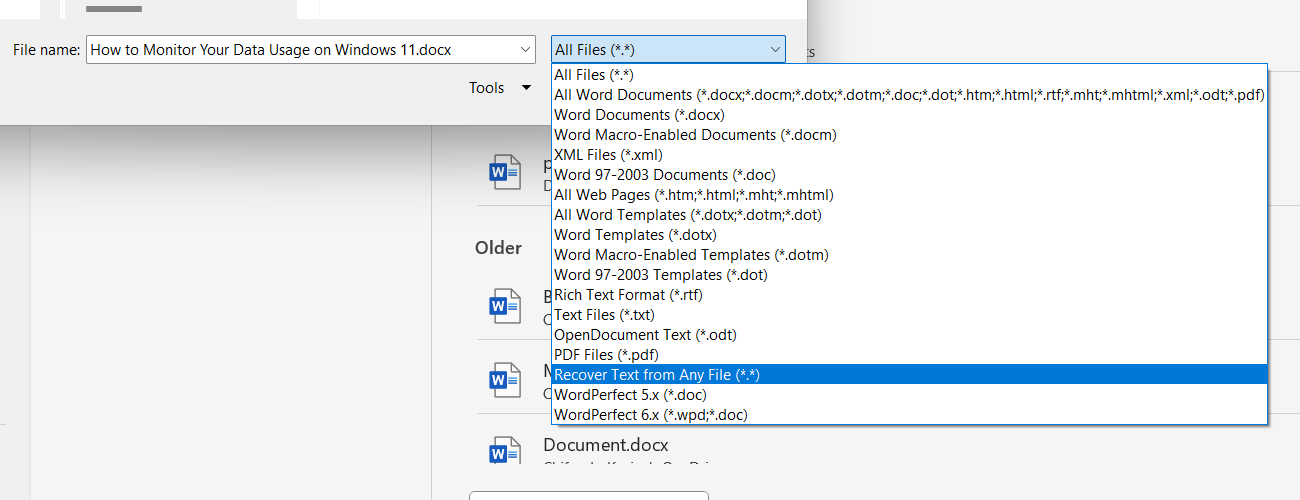Select Word Macro-Enabled Documents (*.docm)
The height and width of the screenshot is (500, 1300).
pos(909,135)
